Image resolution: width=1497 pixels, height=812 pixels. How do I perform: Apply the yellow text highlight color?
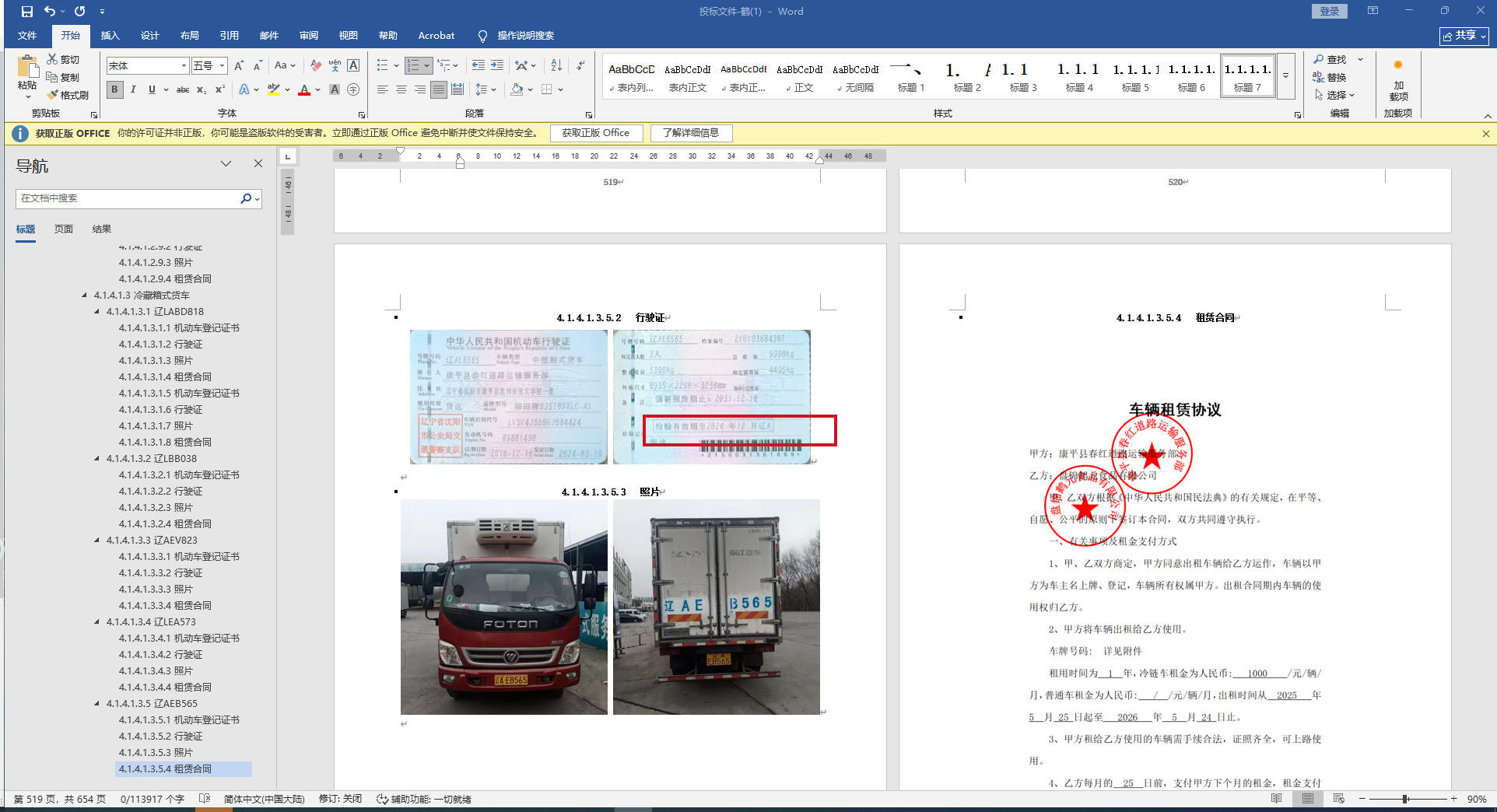coord(273,90)
